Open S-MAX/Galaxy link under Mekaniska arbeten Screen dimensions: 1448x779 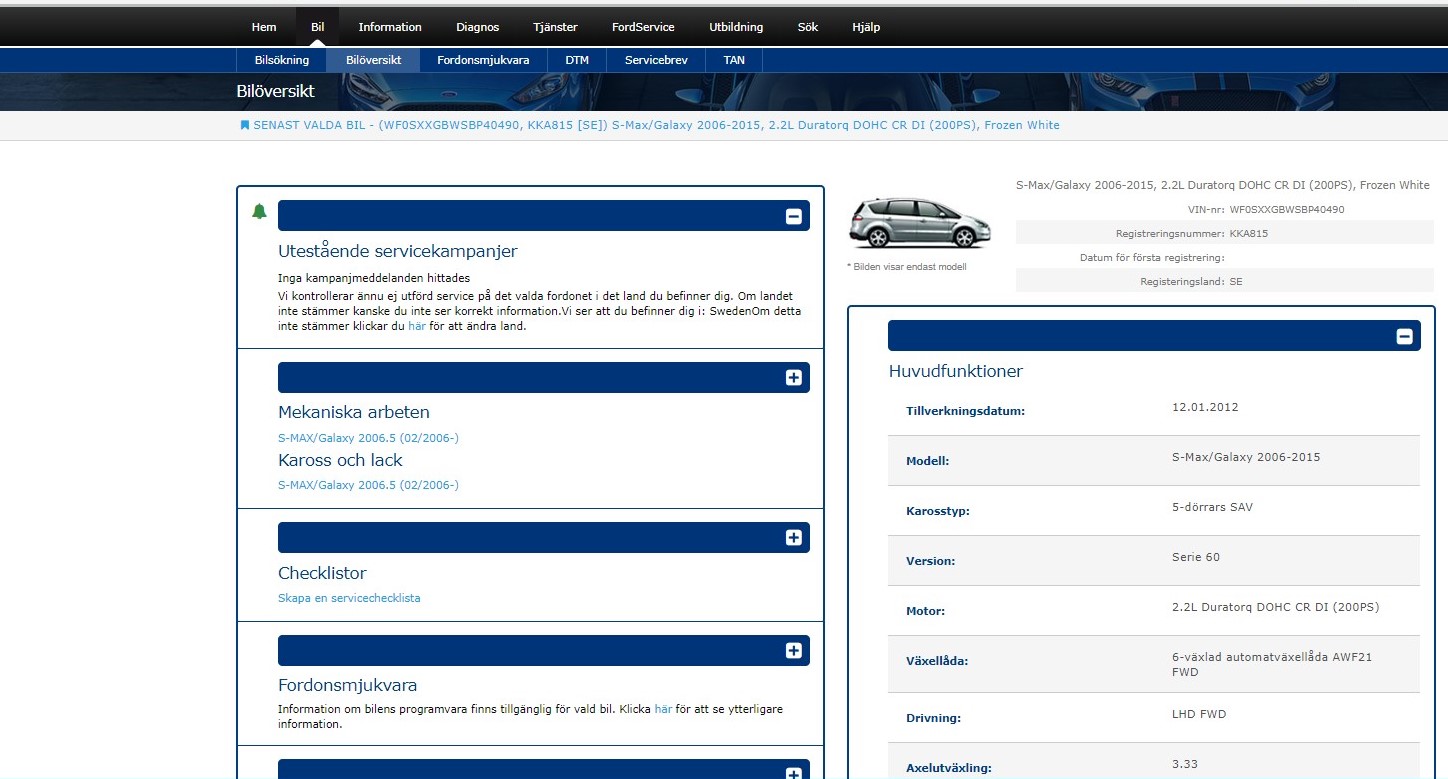(368, 438)
